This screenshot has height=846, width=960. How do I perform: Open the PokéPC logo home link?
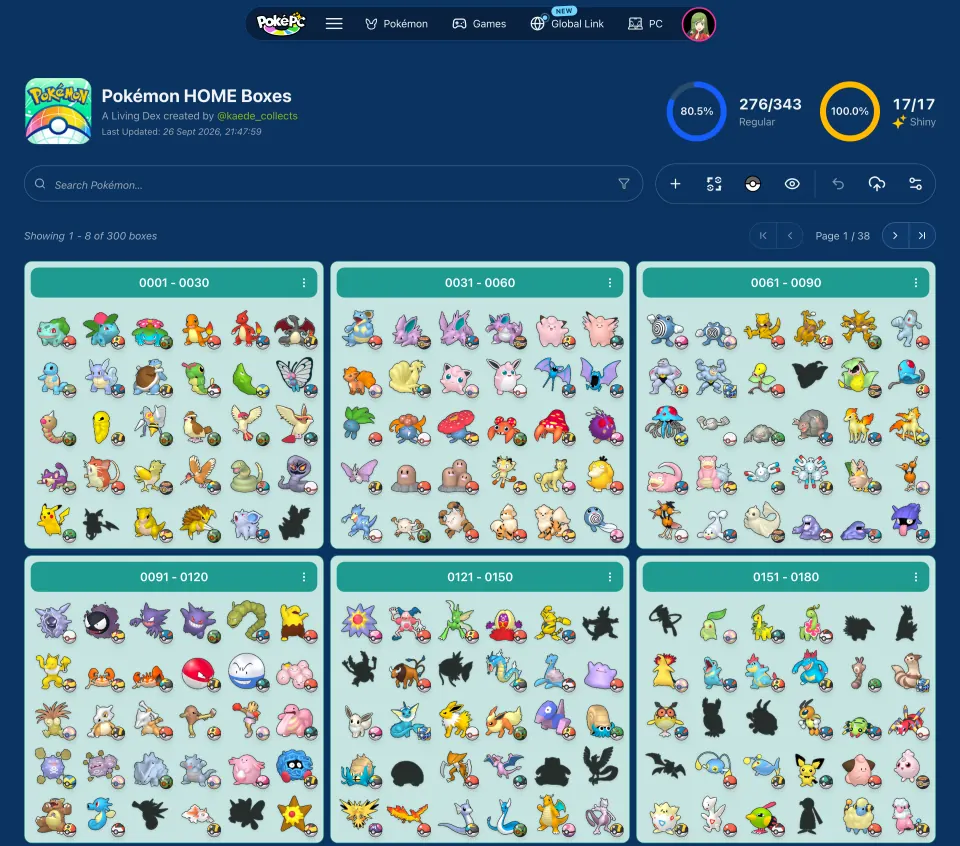[x=280, y=23]
